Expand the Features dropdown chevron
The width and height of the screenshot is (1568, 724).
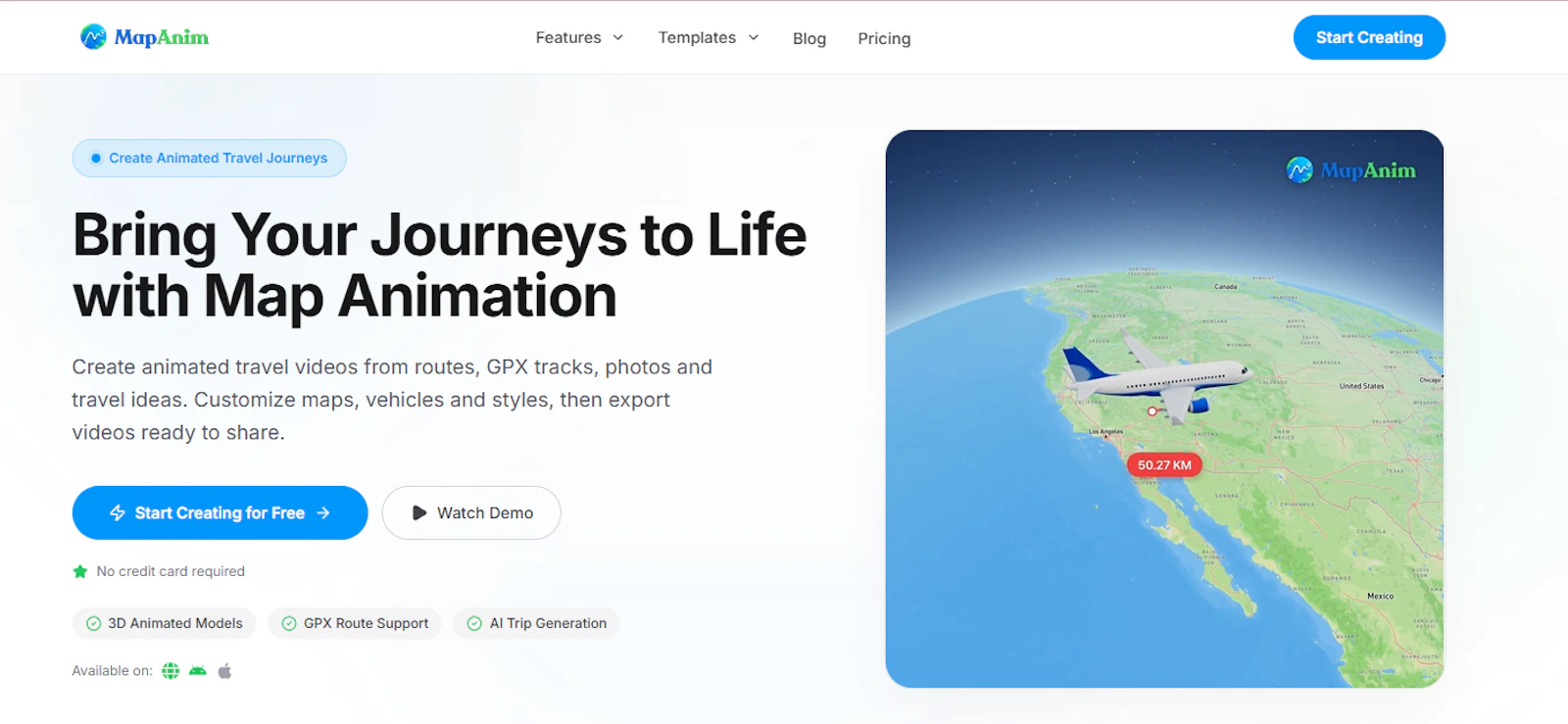[x=618, y=37]
